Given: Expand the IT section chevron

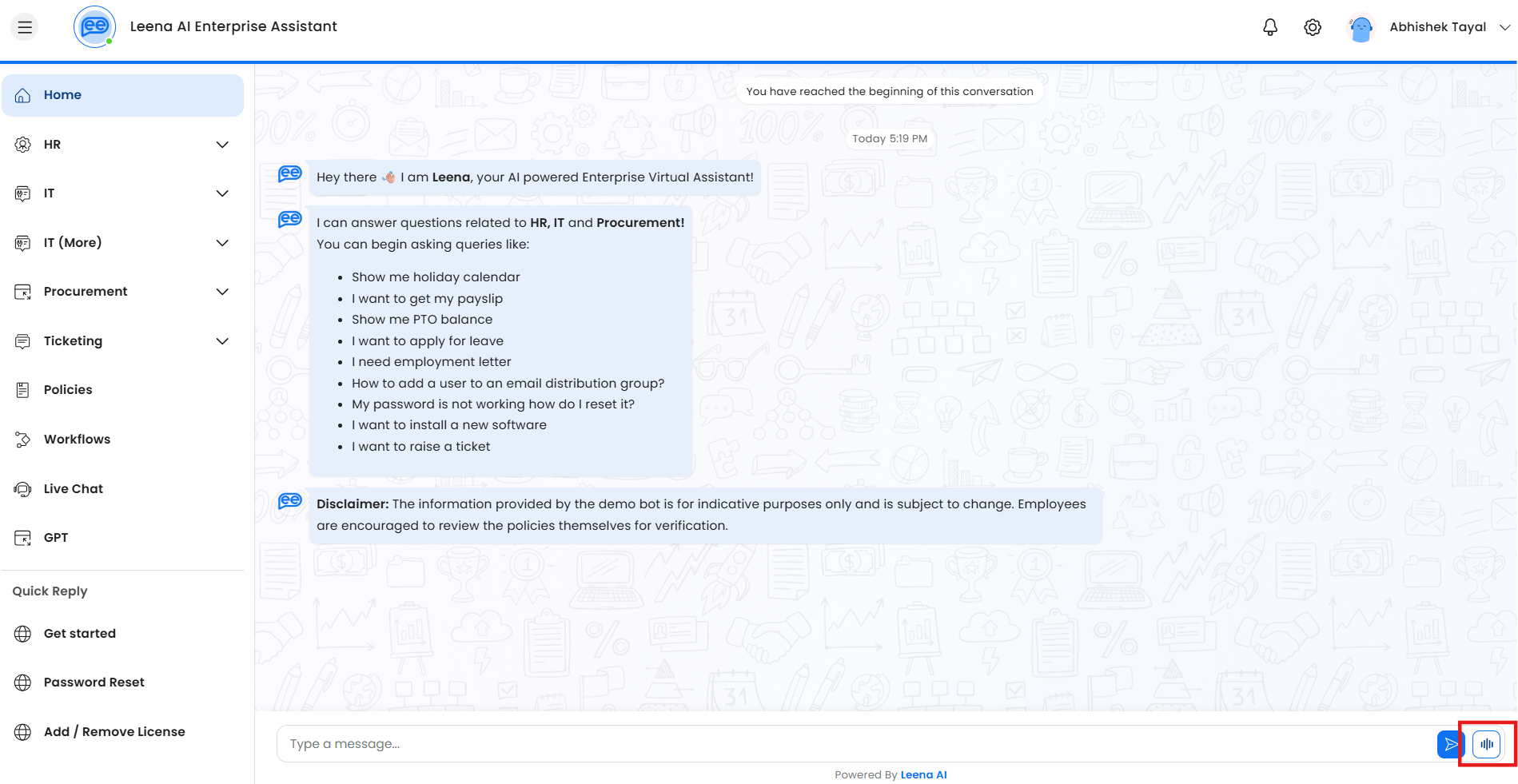Looking at the screenshot, I should click(222, 193).
